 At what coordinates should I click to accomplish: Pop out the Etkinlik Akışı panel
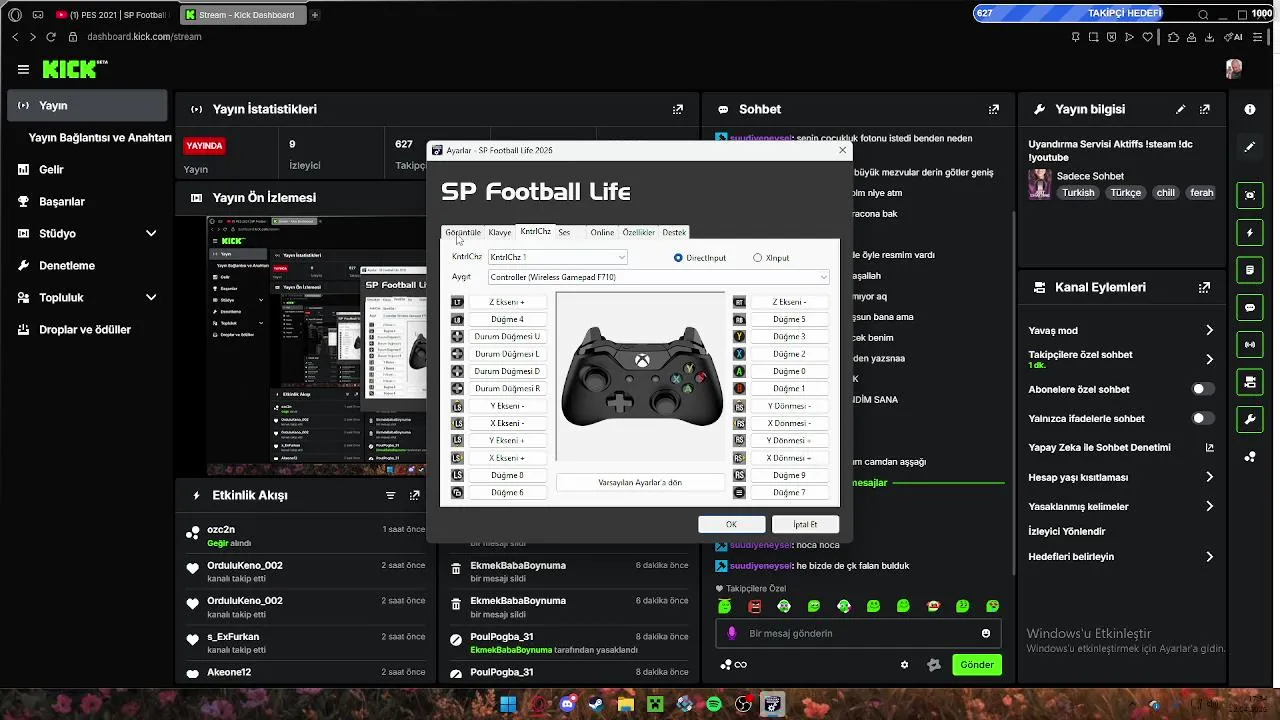(415, 495)
